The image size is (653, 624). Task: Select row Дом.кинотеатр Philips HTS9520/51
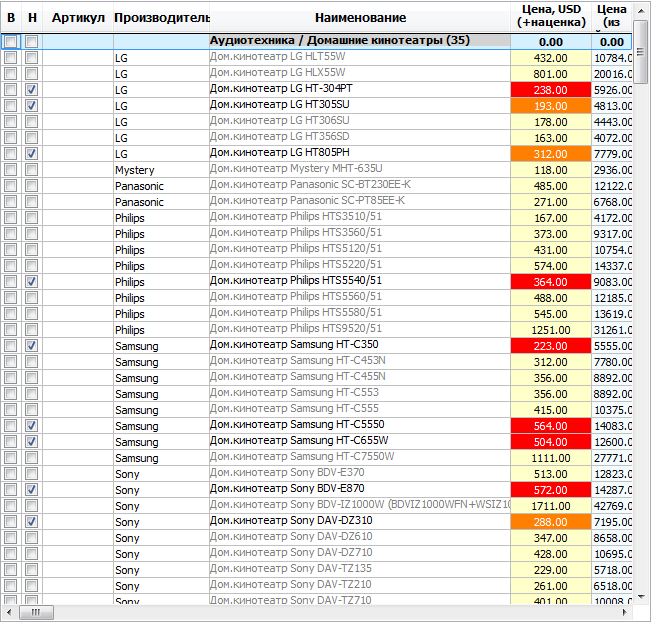point(317,329)
